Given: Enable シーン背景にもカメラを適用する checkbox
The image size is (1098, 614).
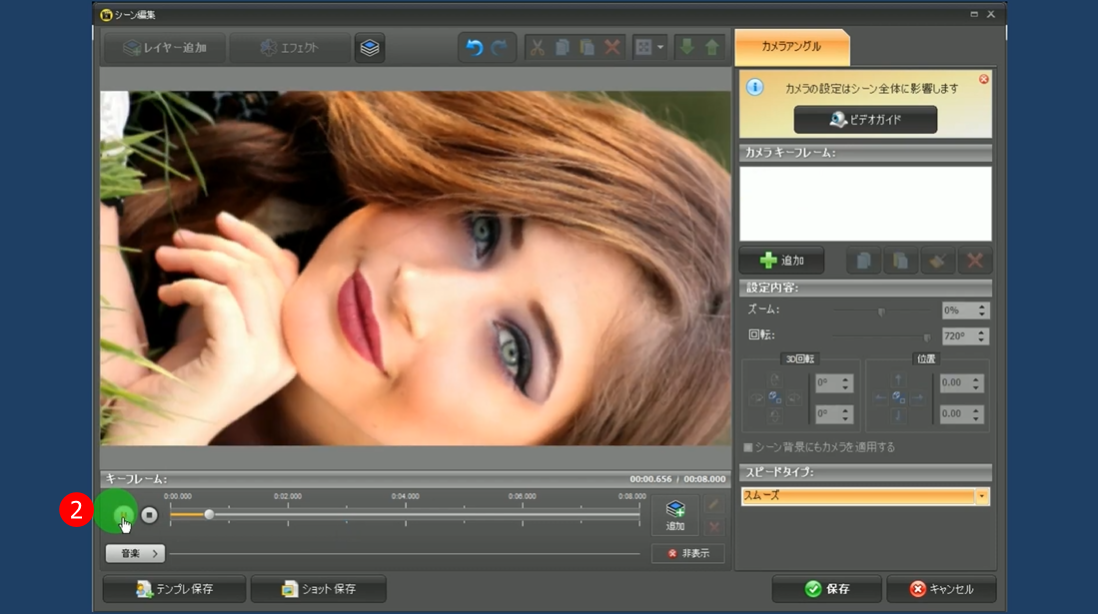Looking at the screenshot, I should (x=748, y=447).
